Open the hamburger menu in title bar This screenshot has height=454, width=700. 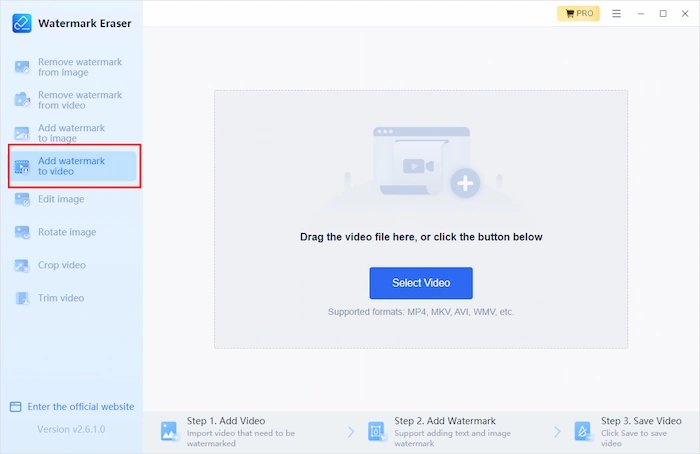coord(616,14)
